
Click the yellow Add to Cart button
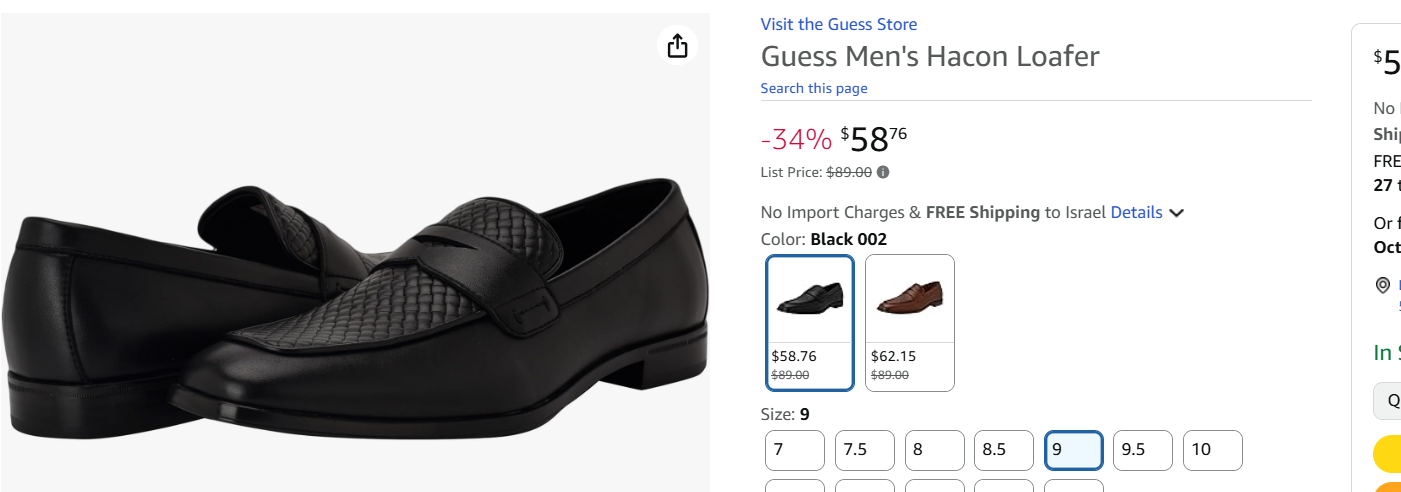tap(1388, 454)
